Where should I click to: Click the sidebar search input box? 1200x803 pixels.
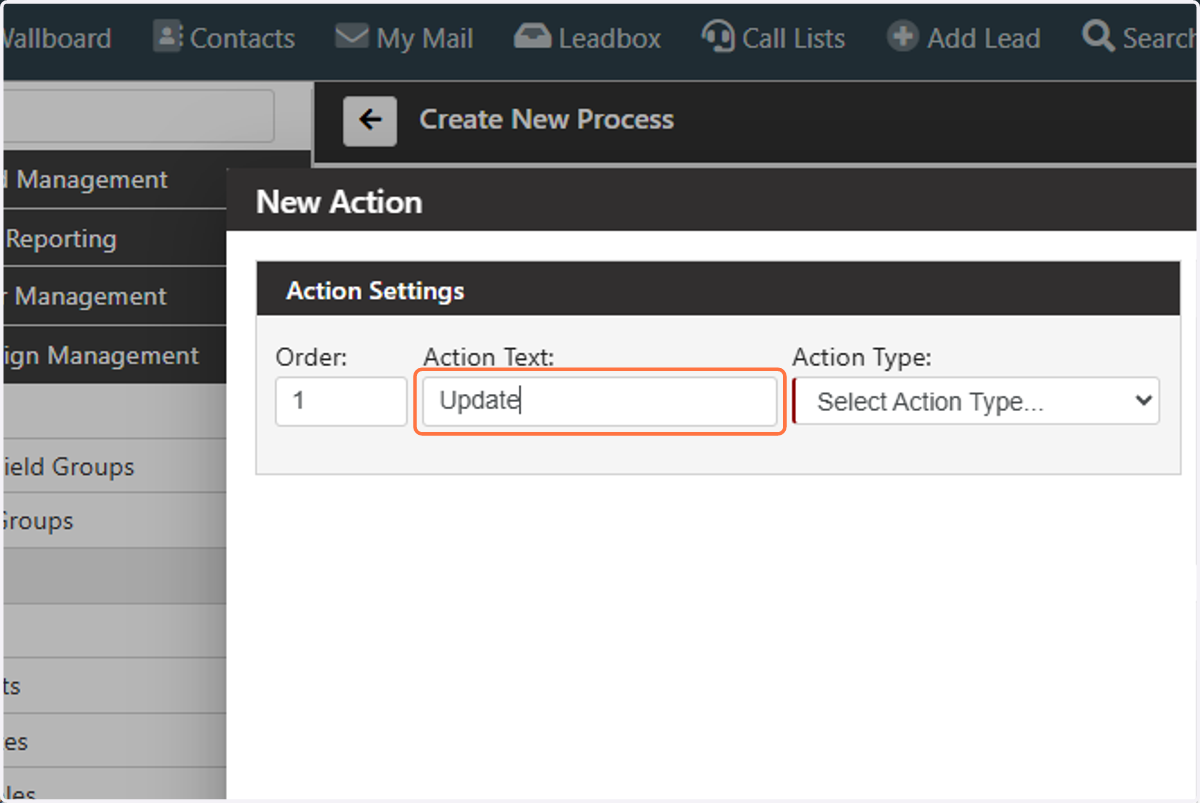pos(138,116)
